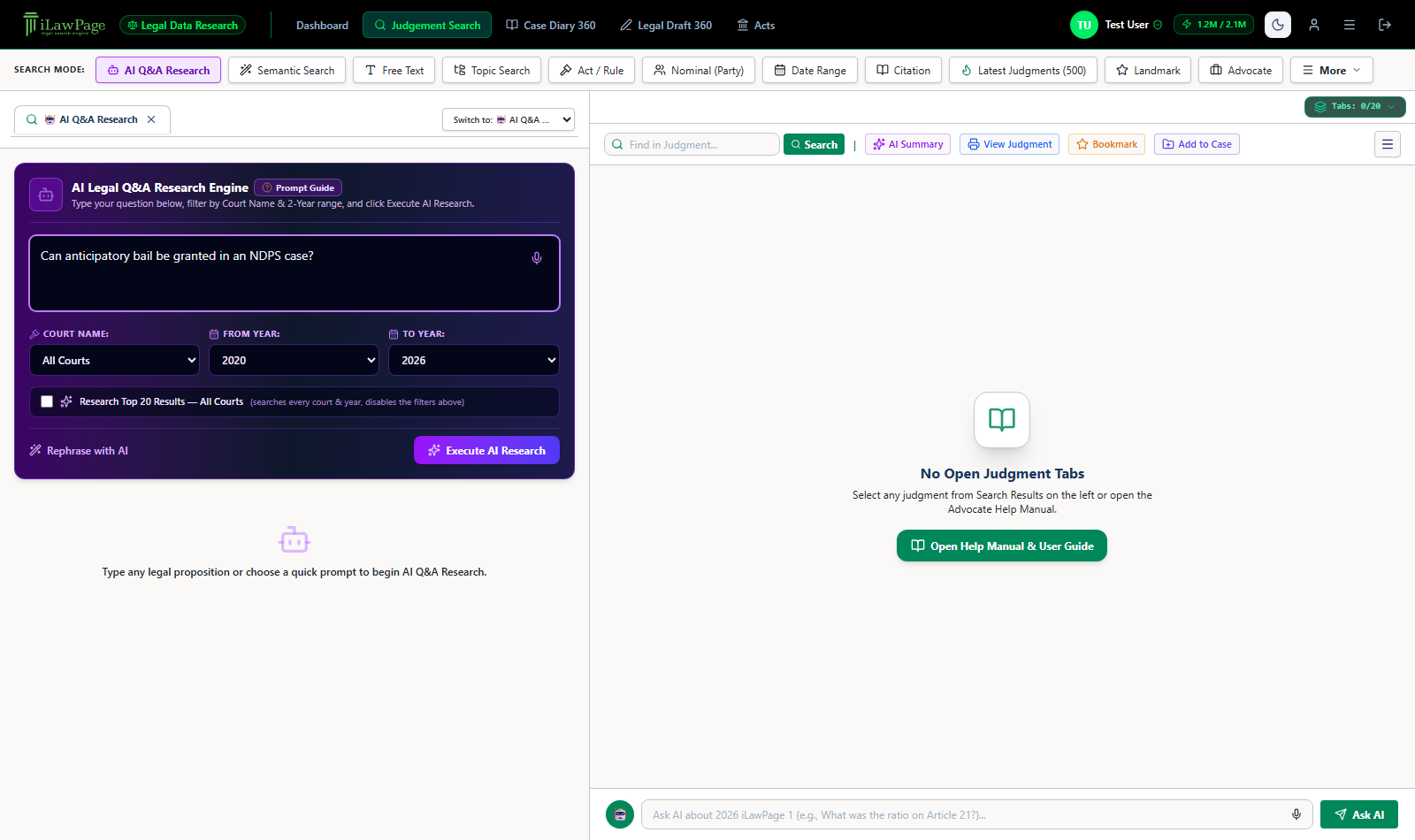The image size is (1415, 840).
Task: Open Latest Judgments (500)
Action: pyautogui.click(x=1023, y=70)
